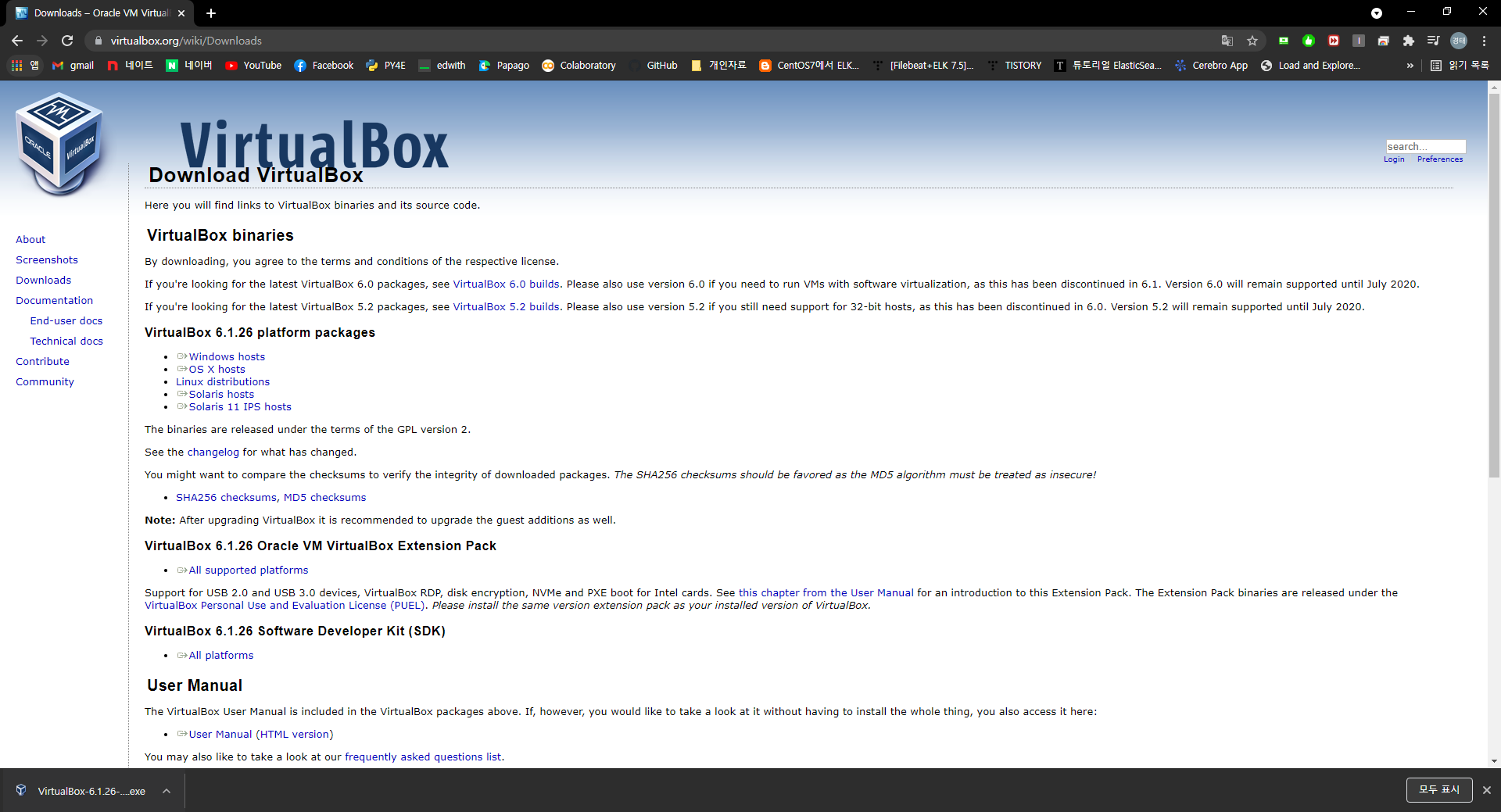Open the SHA256 checksums link
Viewport: 1501px width, 812px height.
[226, 498]
